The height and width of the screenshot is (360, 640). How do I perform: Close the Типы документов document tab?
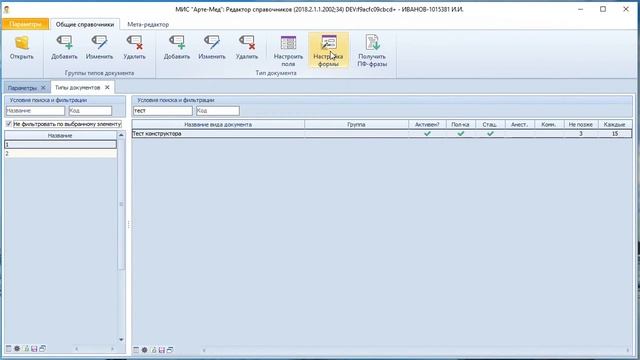pyautogui.click(x=107, y=87)
